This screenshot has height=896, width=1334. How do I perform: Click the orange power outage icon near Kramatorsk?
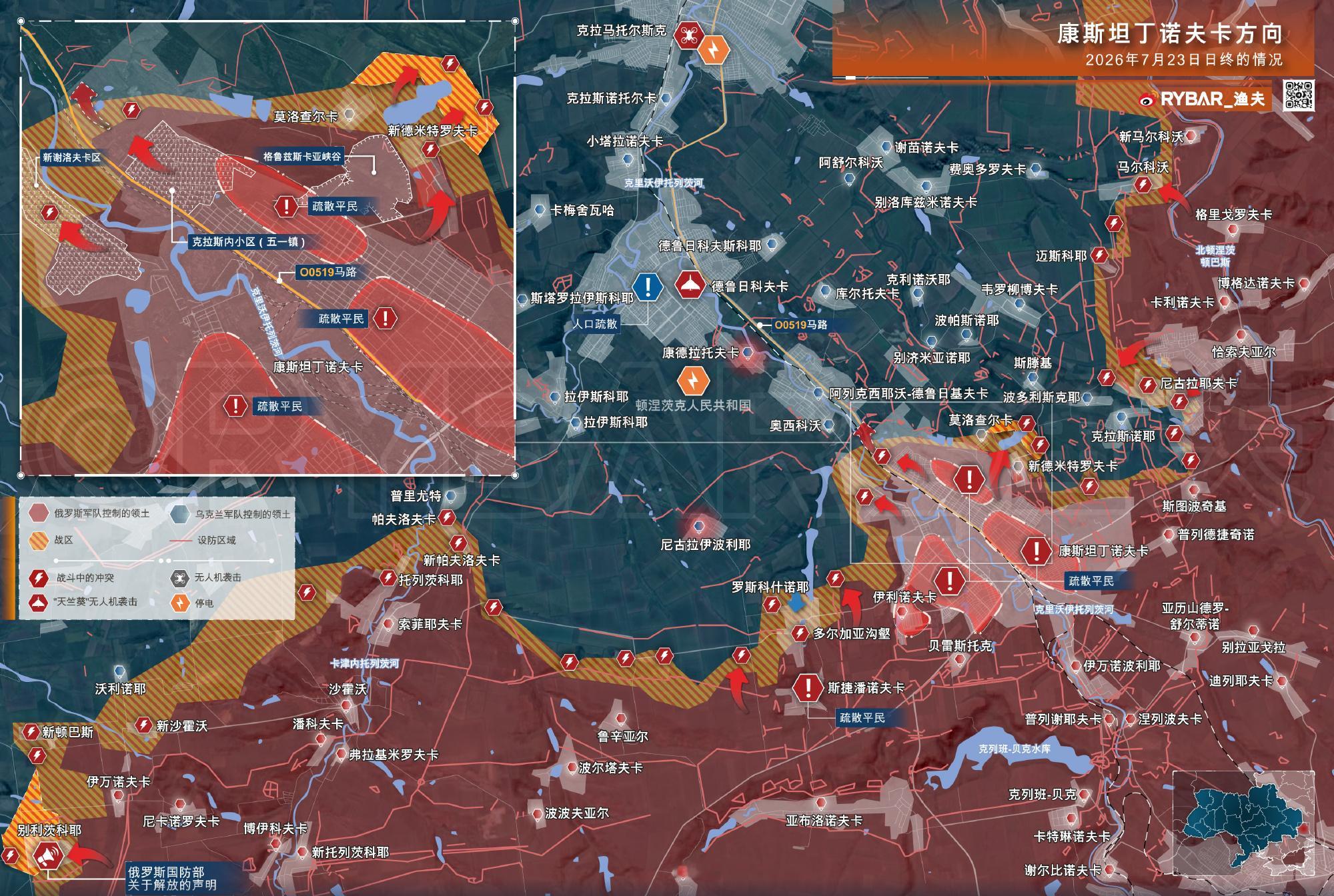(713, 49)
